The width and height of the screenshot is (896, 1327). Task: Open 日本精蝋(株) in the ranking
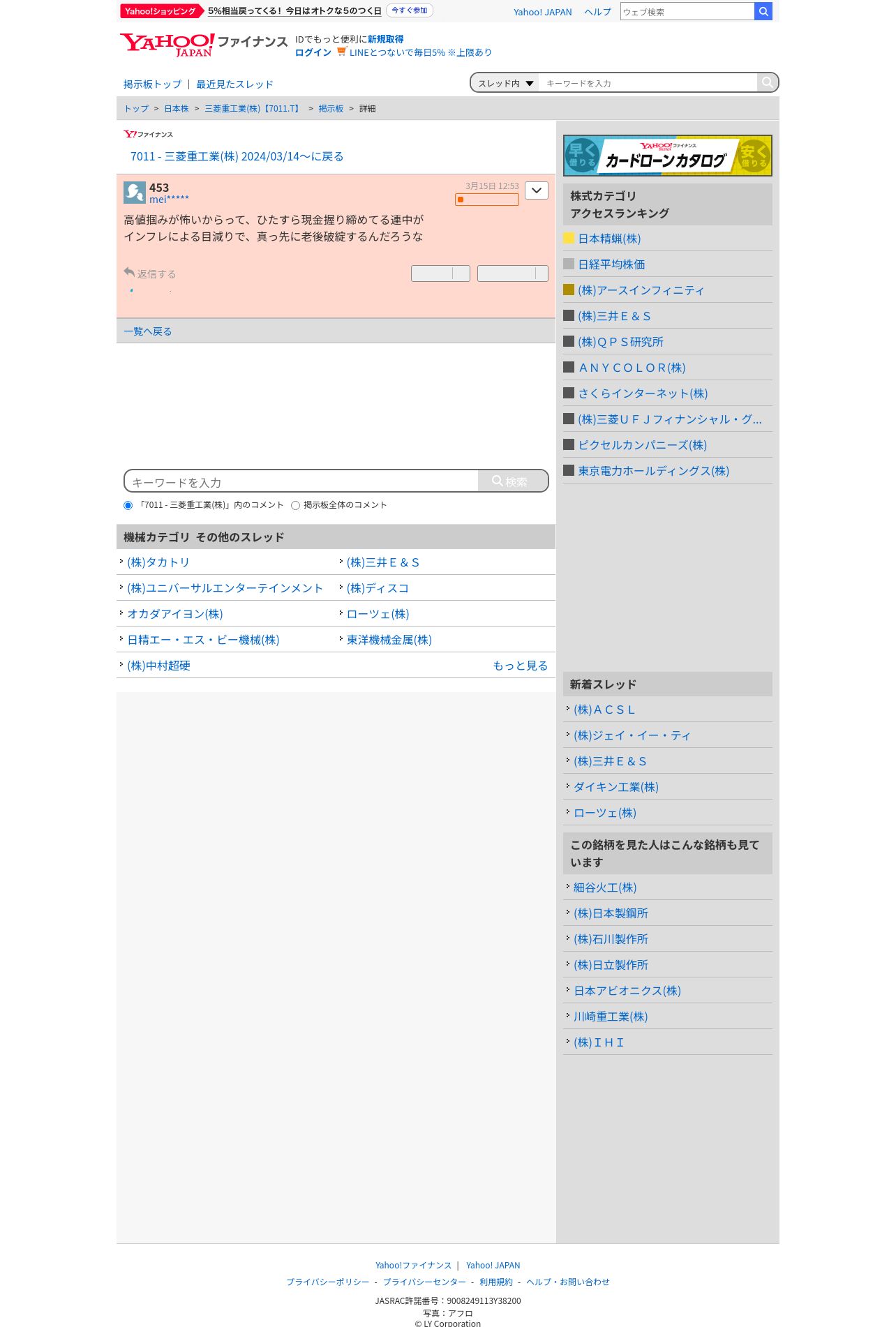(x=609, y=239)
